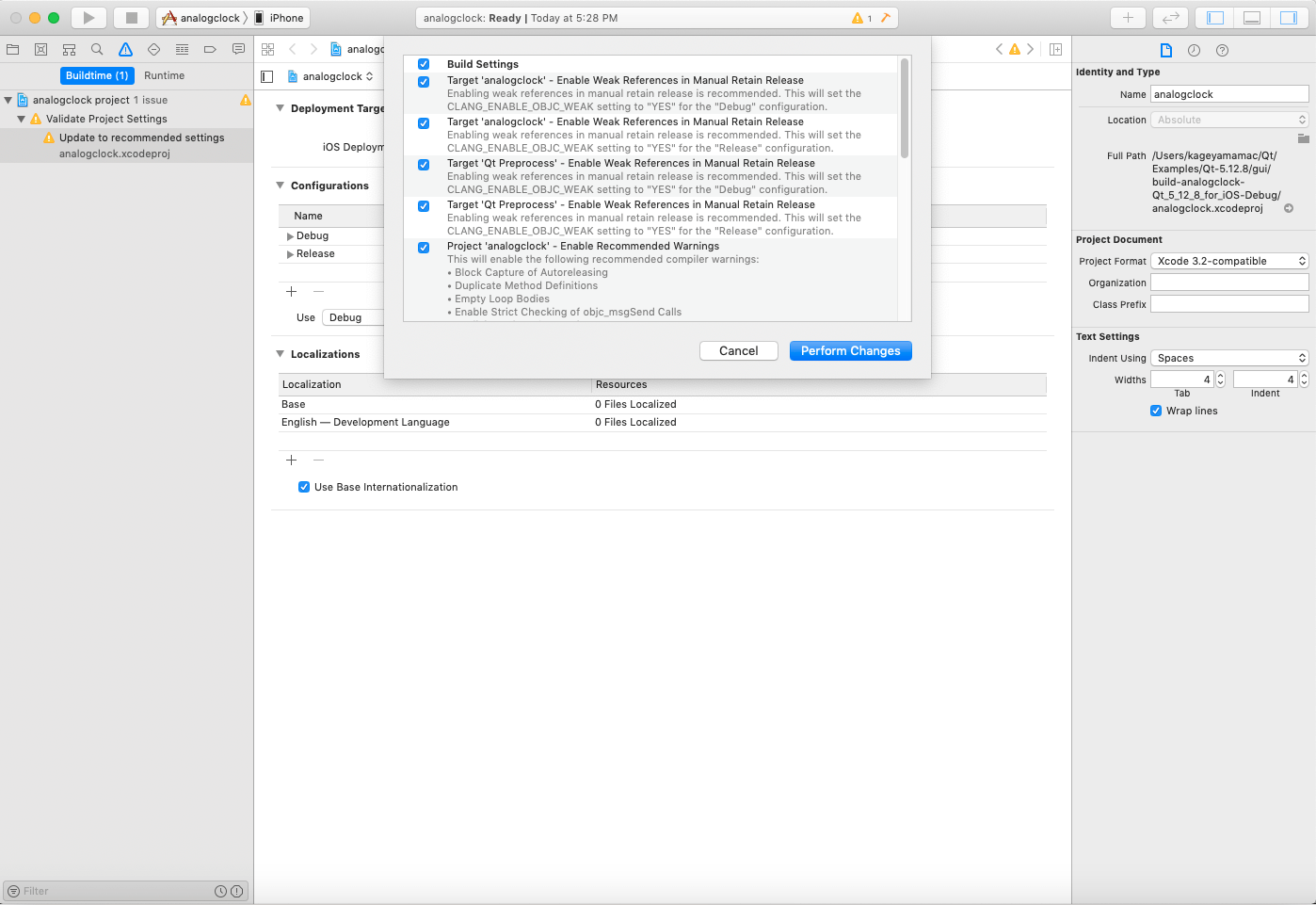
Task: Jump to previous issue chevron
Action: coord(999,49)
